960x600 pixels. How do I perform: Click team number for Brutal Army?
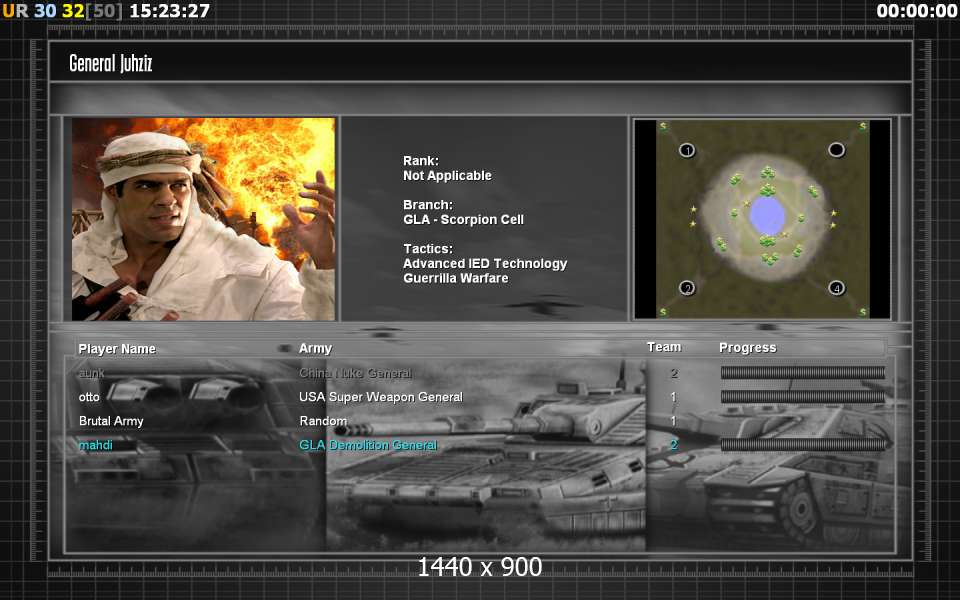coord(673,421)
